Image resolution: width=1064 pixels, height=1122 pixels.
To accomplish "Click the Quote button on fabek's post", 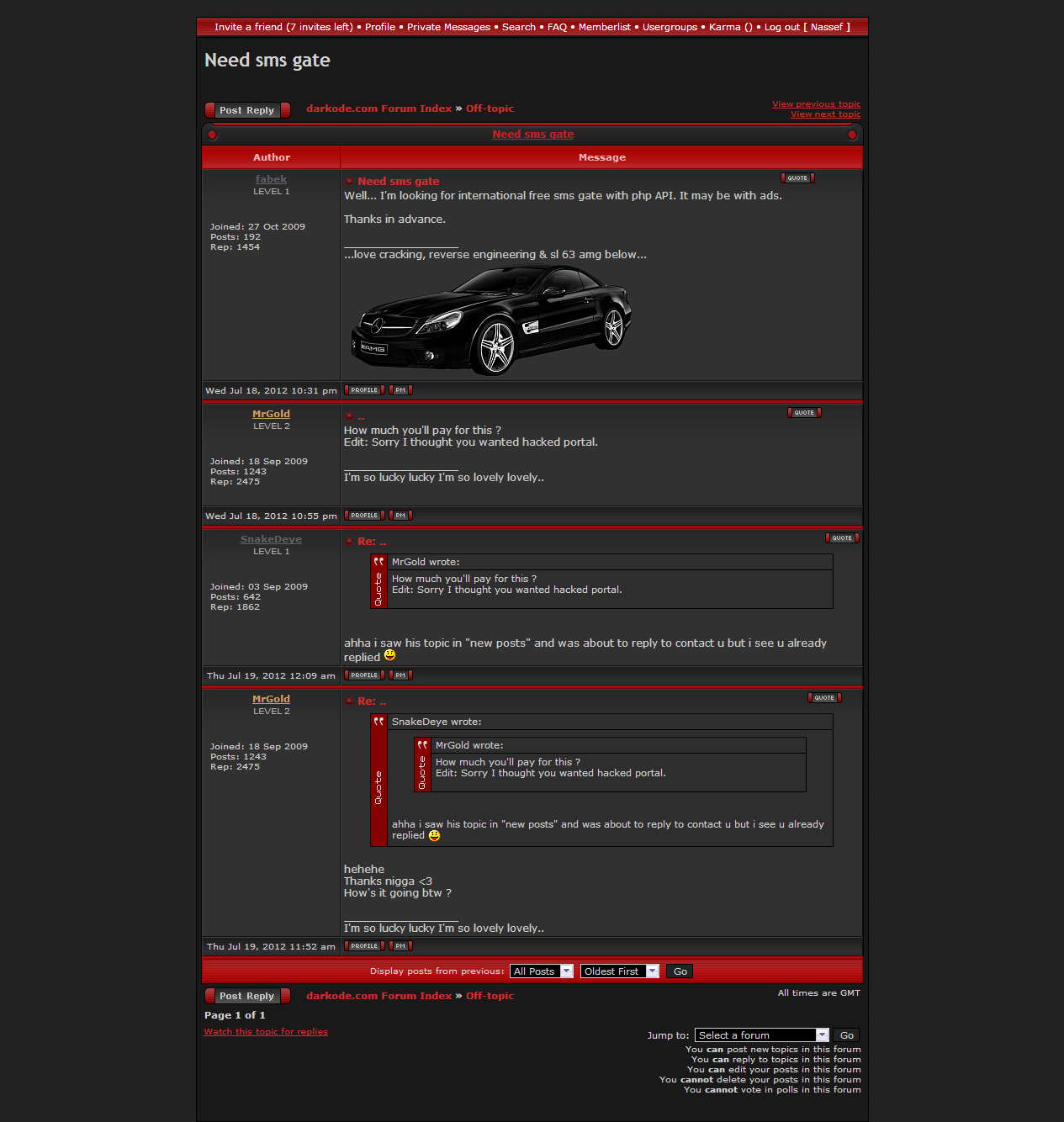I will coord(797,178).
